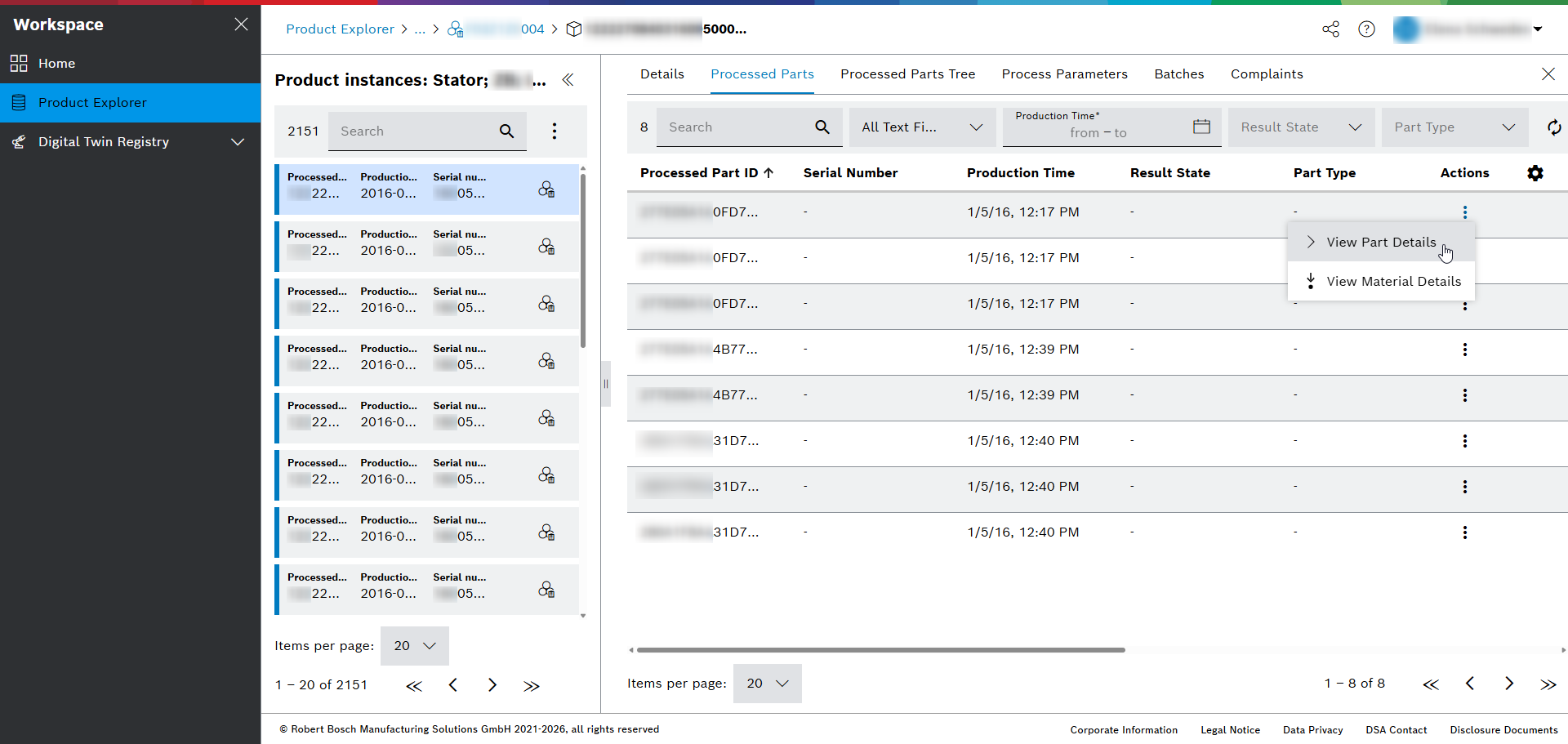
Task: Click genealogy icon of second product instance
Action: (546, 247)
